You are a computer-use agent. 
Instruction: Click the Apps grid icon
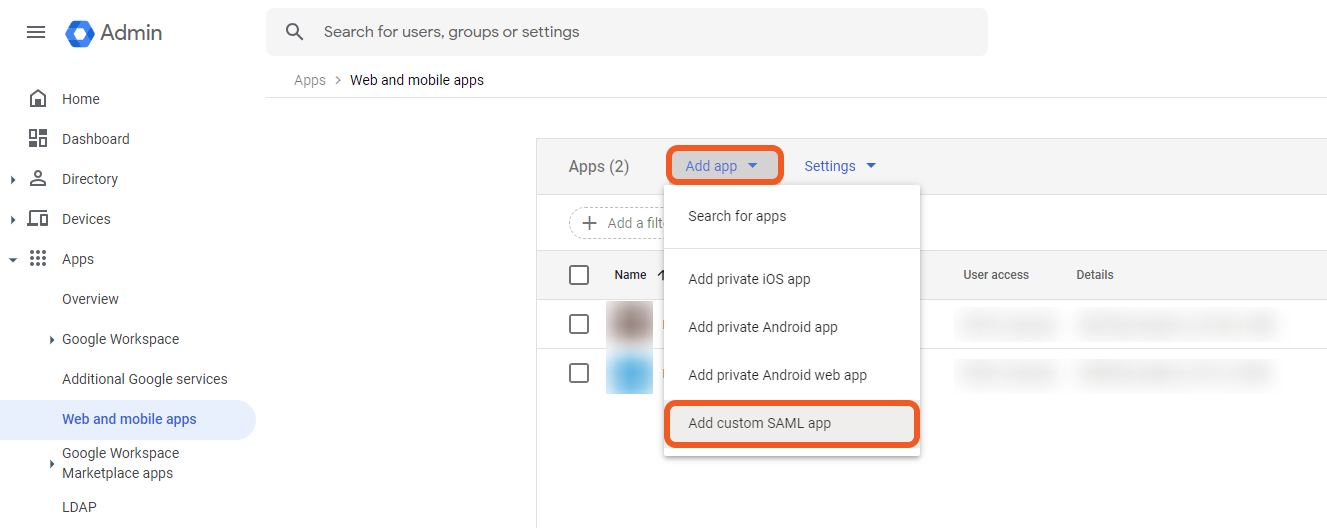38,259
